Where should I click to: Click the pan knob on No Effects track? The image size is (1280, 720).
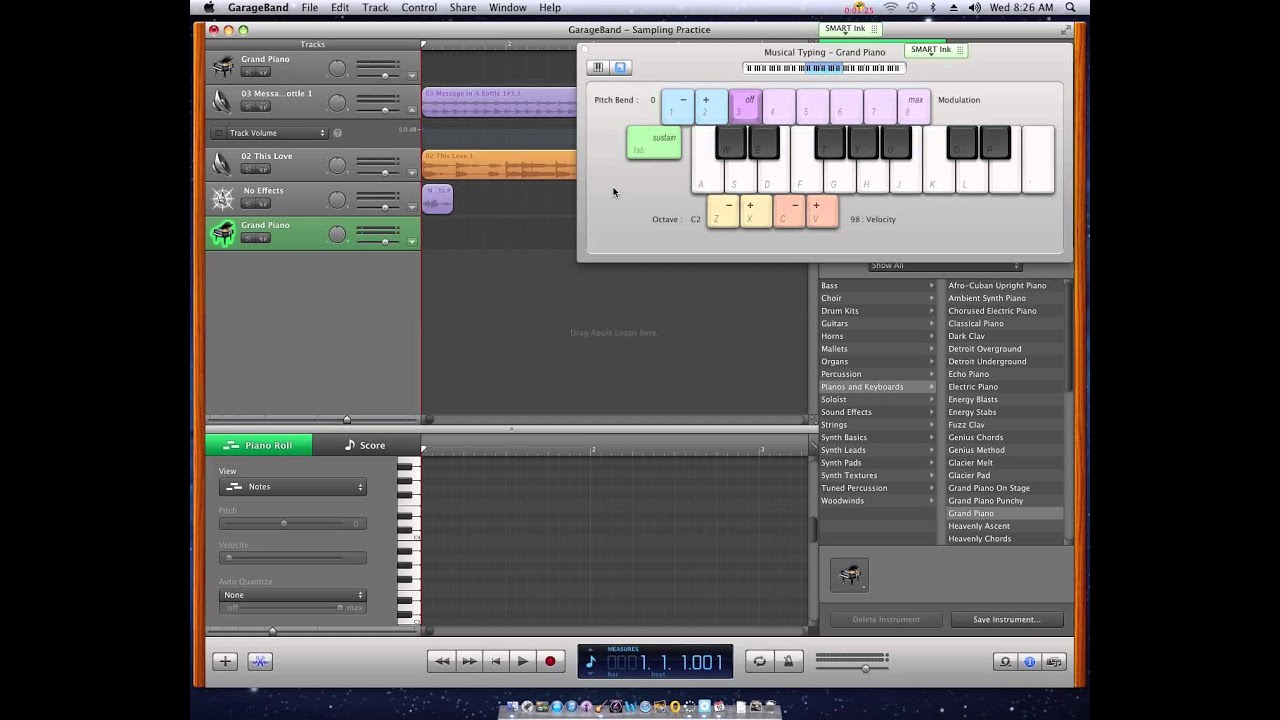[x=338, y=199]
